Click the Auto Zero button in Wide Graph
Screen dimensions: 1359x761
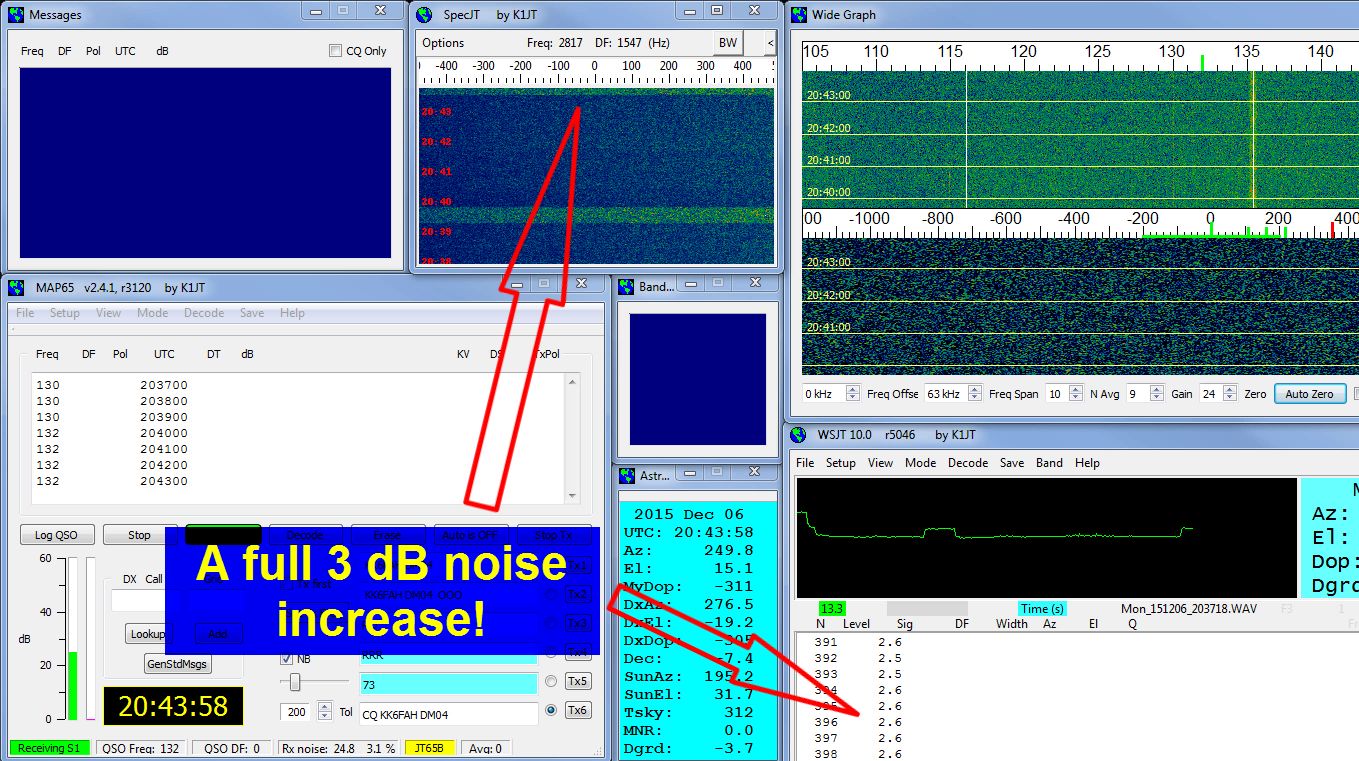tap(1310, 394)
